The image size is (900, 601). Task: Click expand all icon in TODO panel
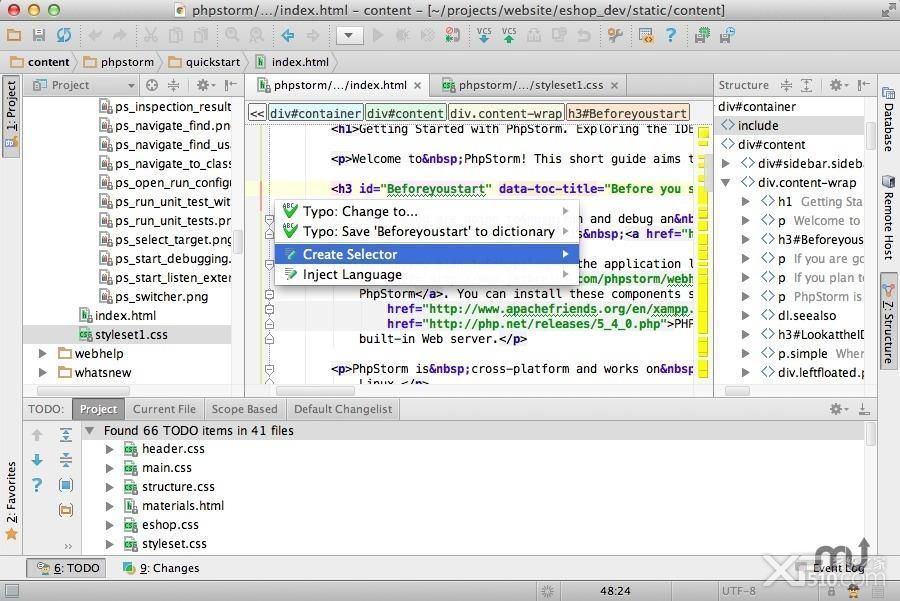point(66,435)
